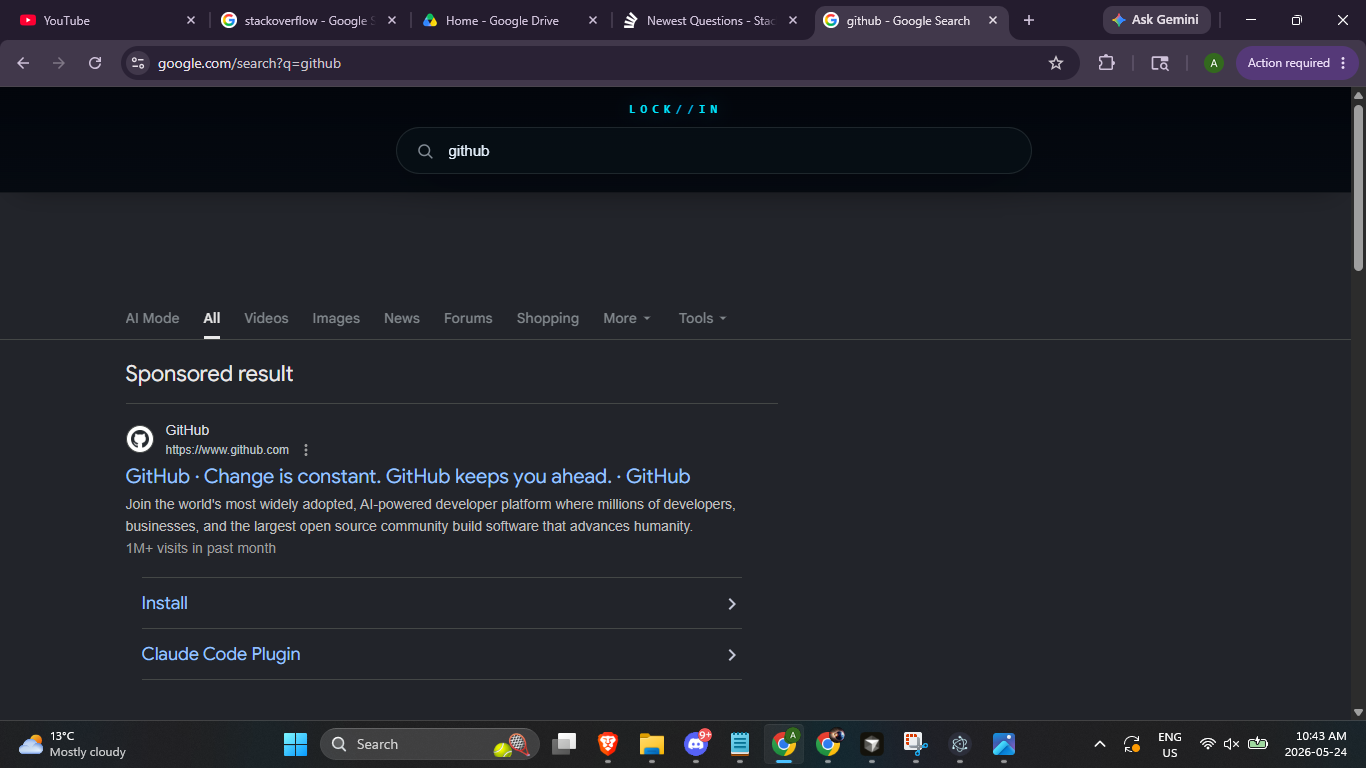Switch to Chrome with the photo avatar badge

pyautogui.click(x=828, y=744)
